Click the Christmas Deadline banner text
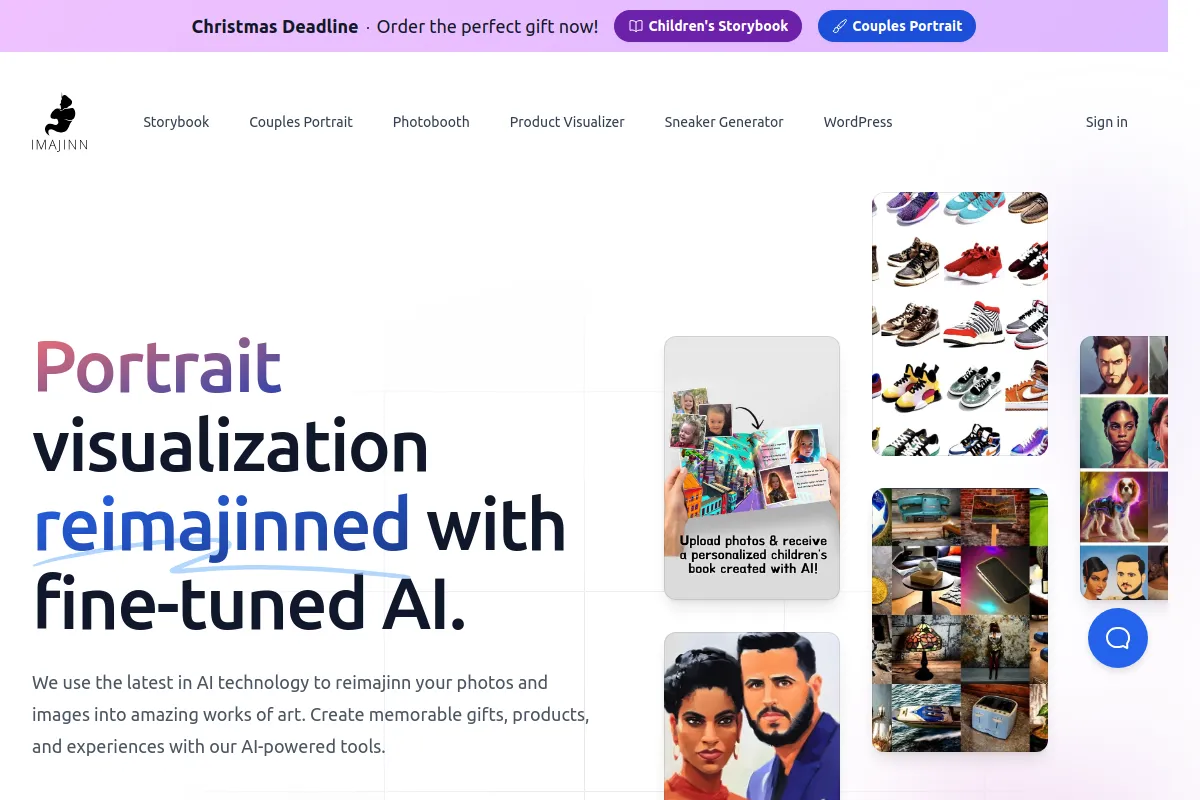This screenshot has width=1200, height=800. coord(275,27)
